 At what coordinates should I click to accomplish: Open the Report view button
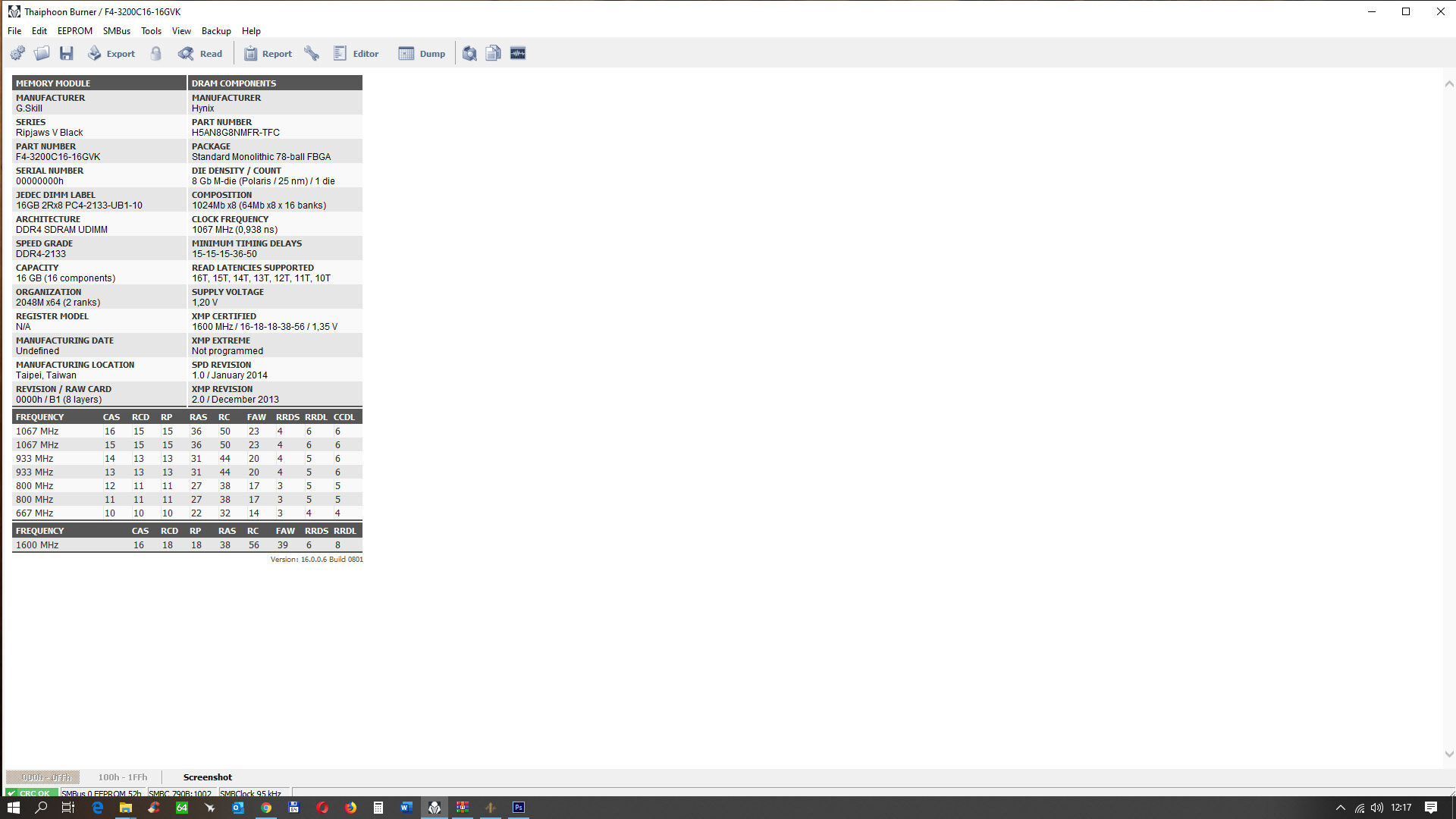tap(268, 53)
